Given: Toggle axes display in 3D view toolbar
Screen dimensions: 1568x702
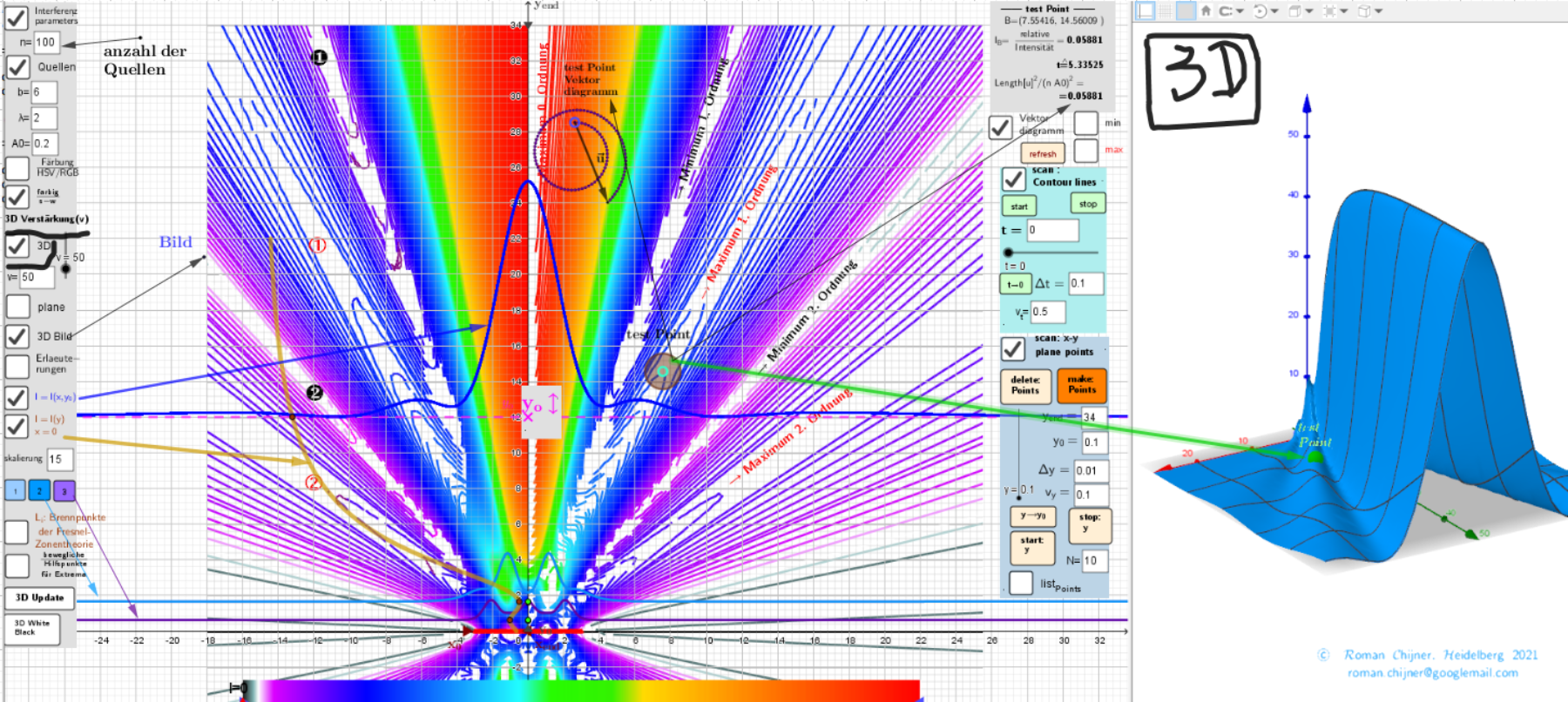Looking at the screenshot, I should (1146, 10).
